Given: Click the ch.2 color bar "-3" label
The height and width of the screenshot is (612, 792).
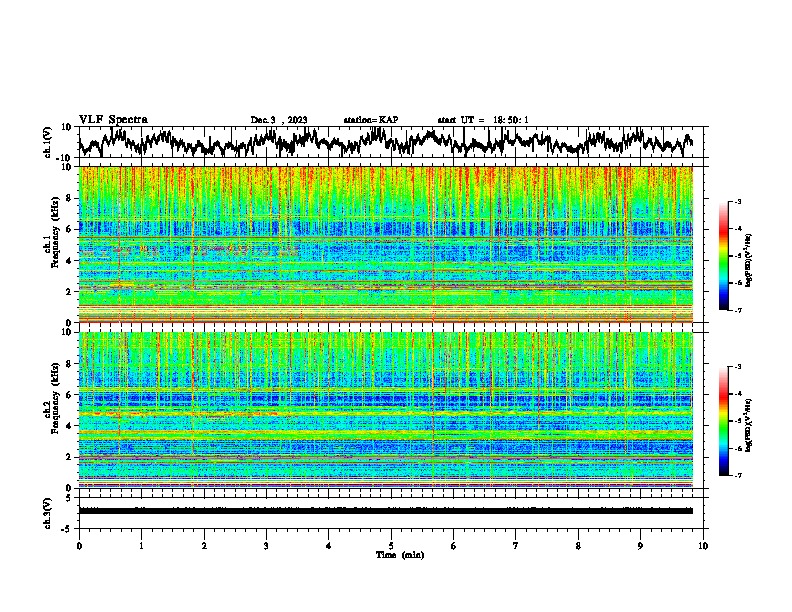Looking at the screenshot, I should [738, 367].
